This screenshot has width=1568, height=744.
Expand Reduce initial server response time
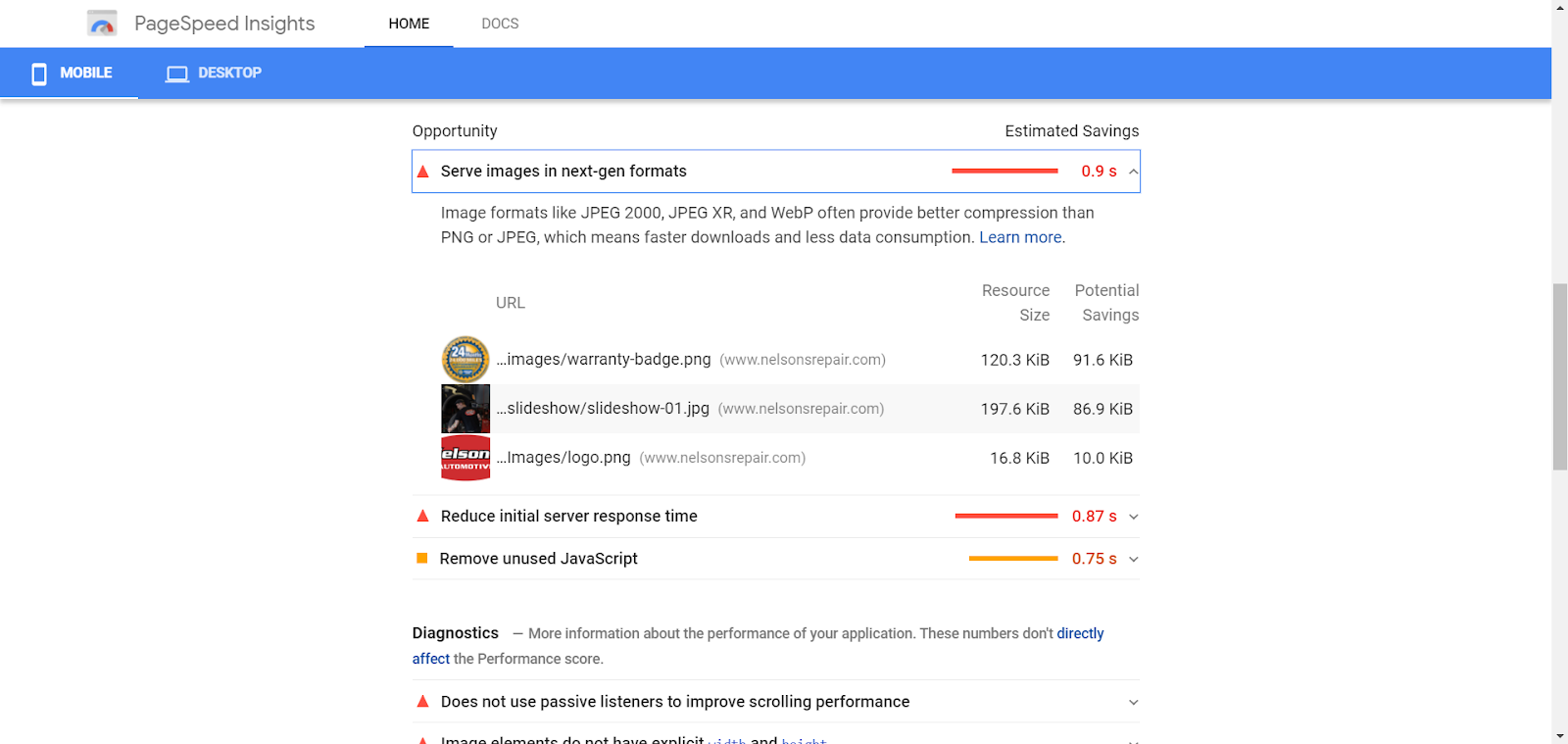1134,517
